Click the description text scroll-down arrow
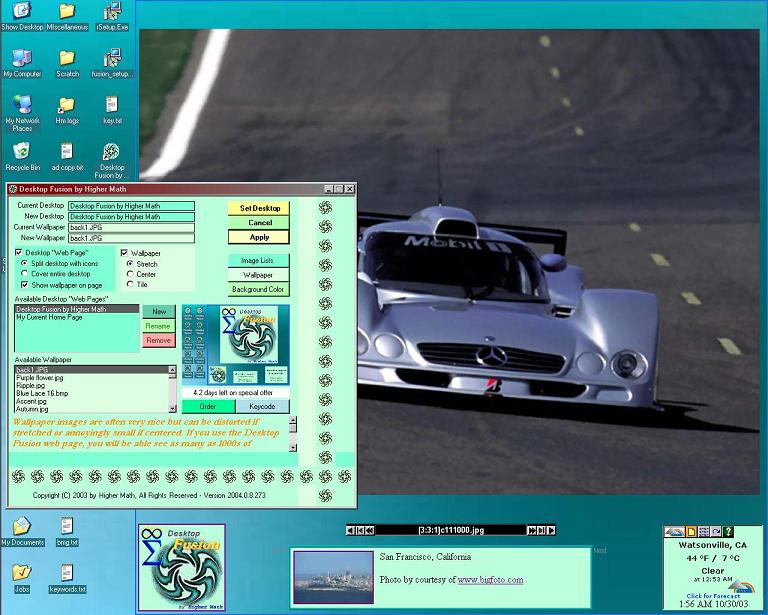 pyautogui.click(x=293, y=447)
